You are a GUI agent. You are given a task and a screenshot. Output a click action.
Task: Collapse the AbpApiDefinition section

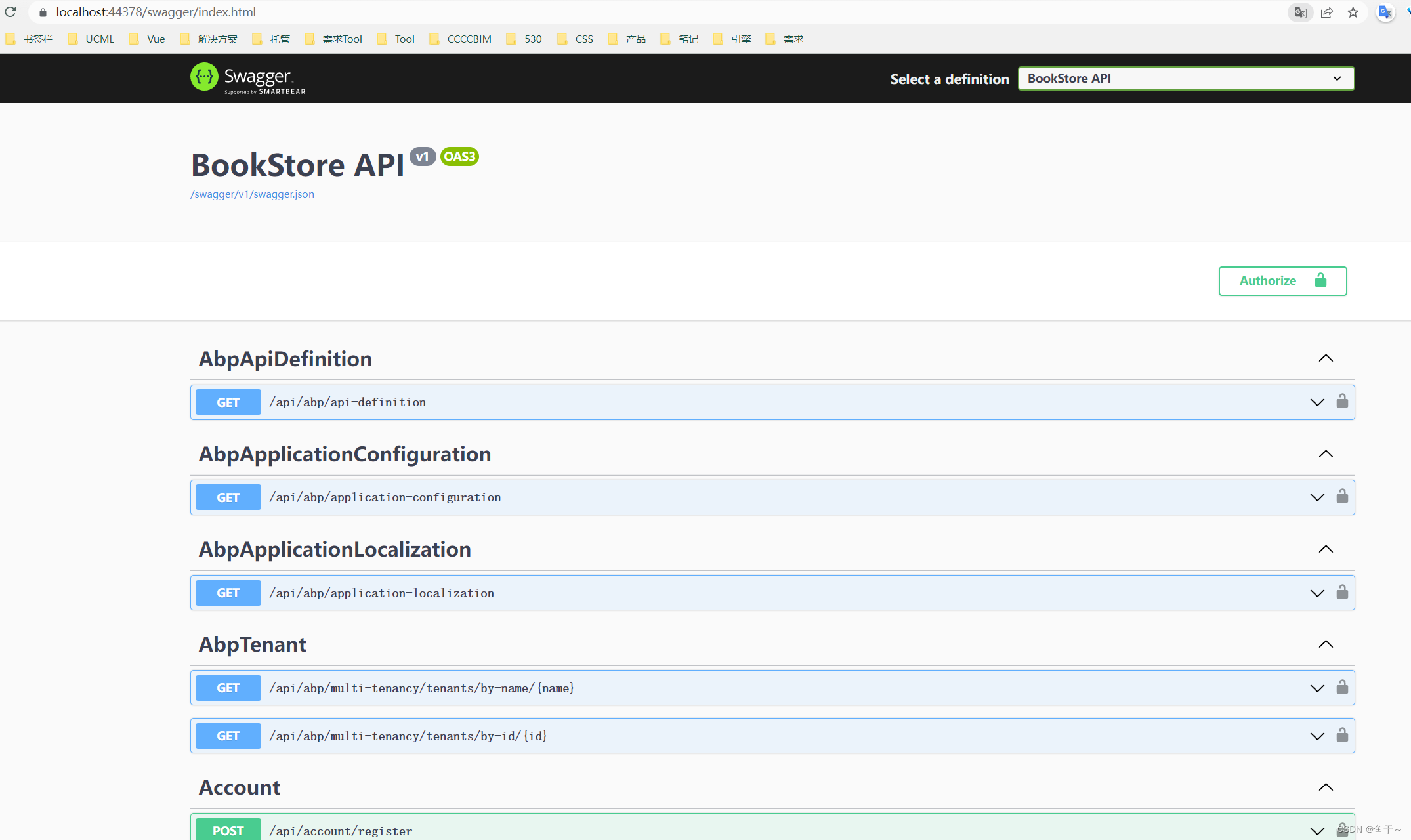coord(1326,358)
